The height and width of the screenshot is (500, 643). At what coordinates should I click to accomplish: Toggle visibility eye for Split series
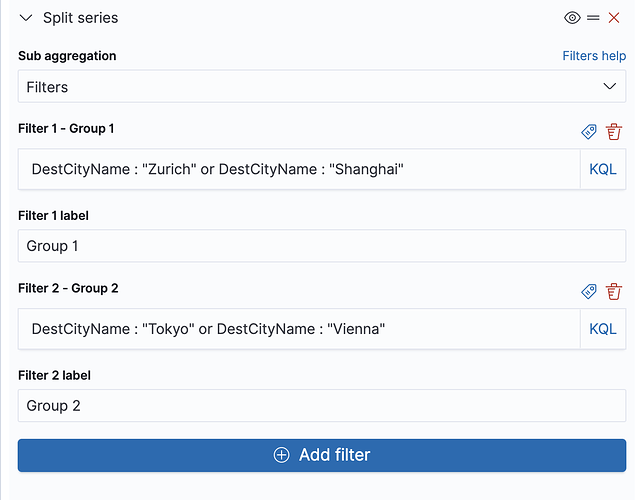572,18
